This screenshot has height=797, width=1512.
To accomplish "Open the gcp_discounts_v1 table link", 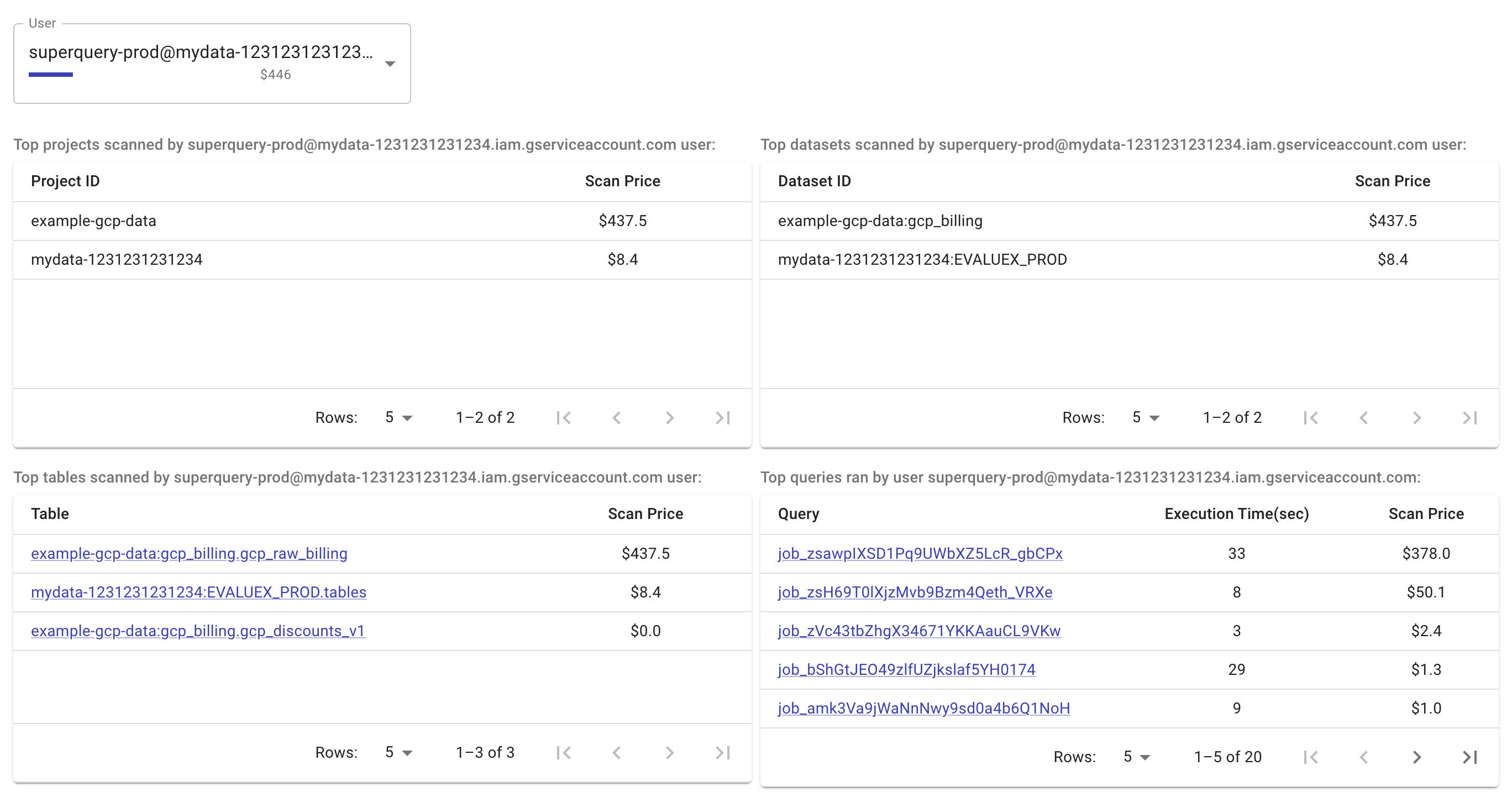I will point(198,631).
